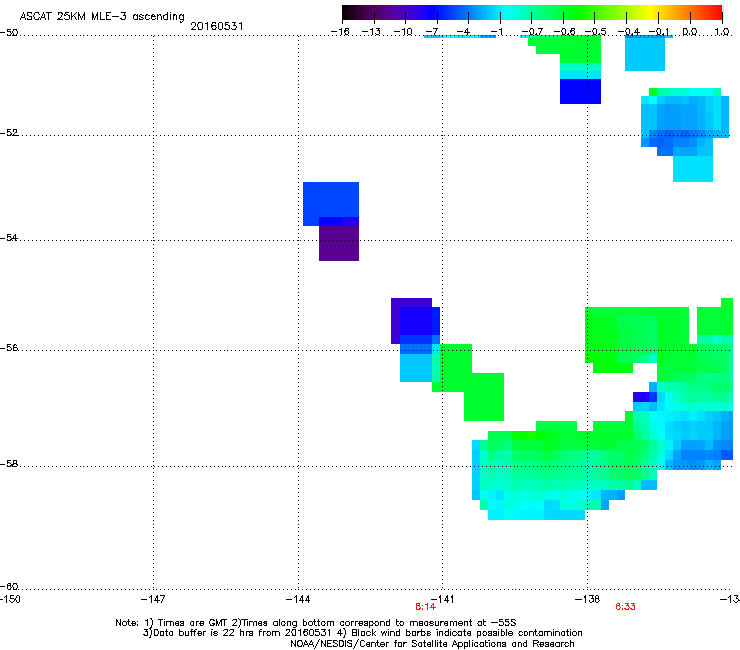Image resolution: width=740 pixels, height=650 pixels.
Task: Click the longitude axis label '-138'
Action: [588, 599]
